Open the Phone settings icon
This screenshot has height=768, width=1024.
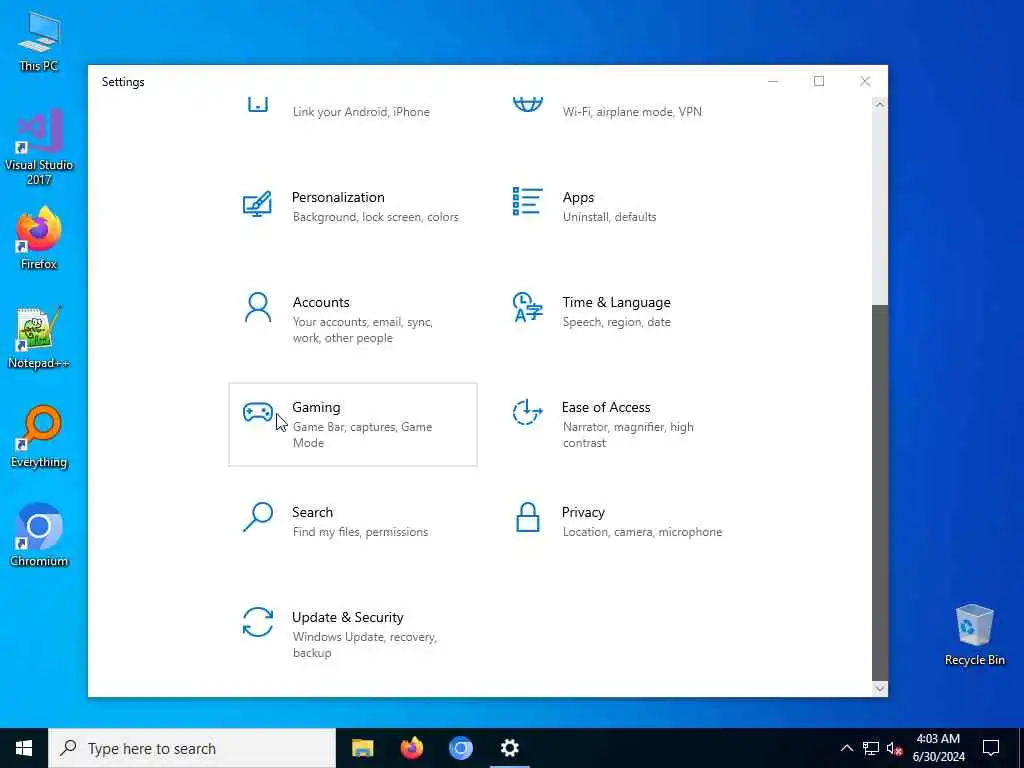(257, 104)
